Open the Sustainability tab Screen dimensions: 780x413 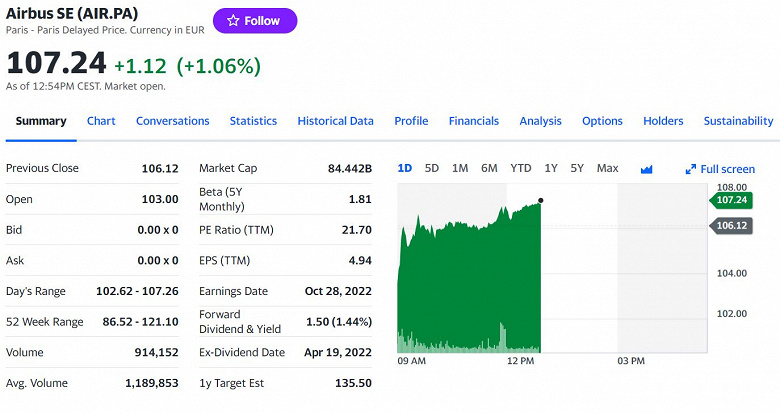tap(738, 121)
